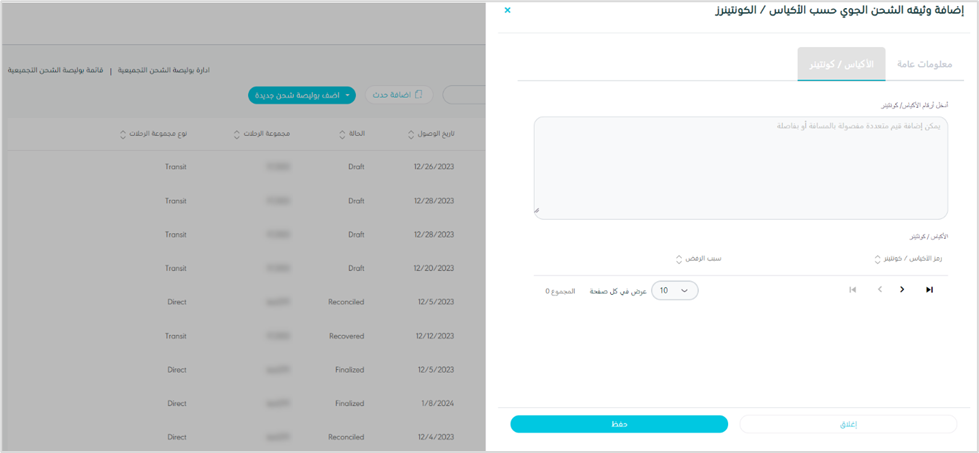Sort the نوع مجموعة الرحلات column

[123, 134]
